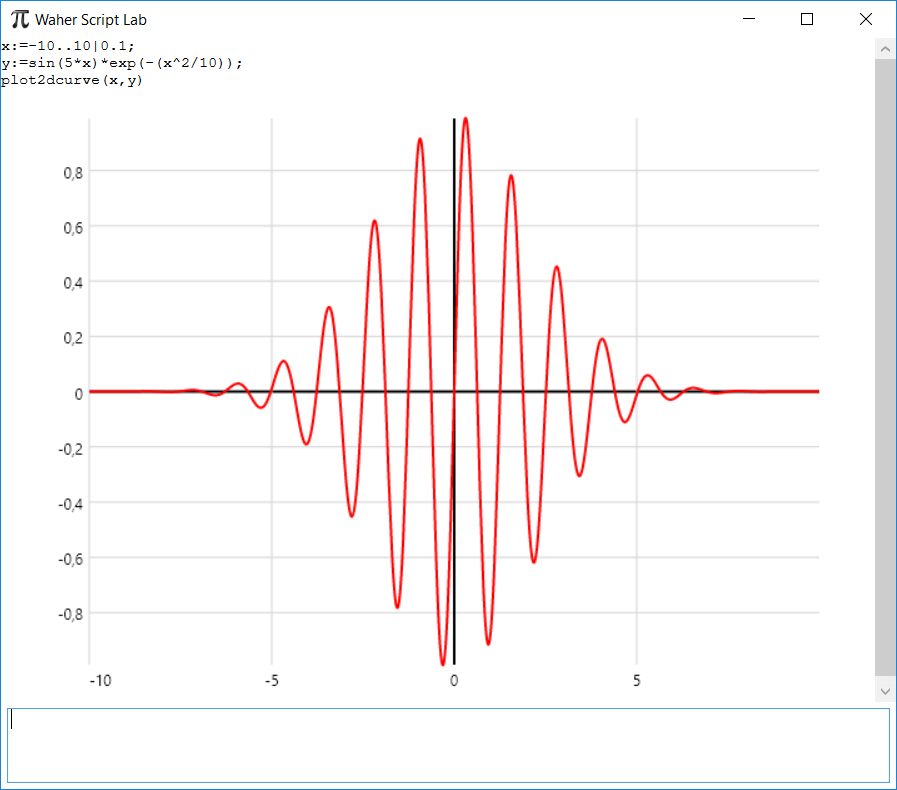Maximize the Waher Script Lab window
This screenshot has height=790, width=897.
(x=807, y=19)
